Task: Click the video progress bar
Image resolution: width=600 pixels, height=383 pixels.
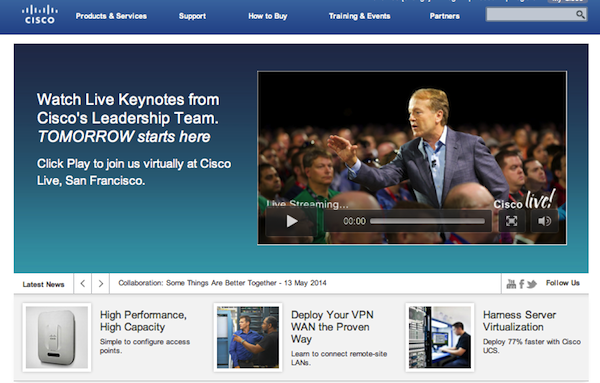Action: (x=427, y=221)
